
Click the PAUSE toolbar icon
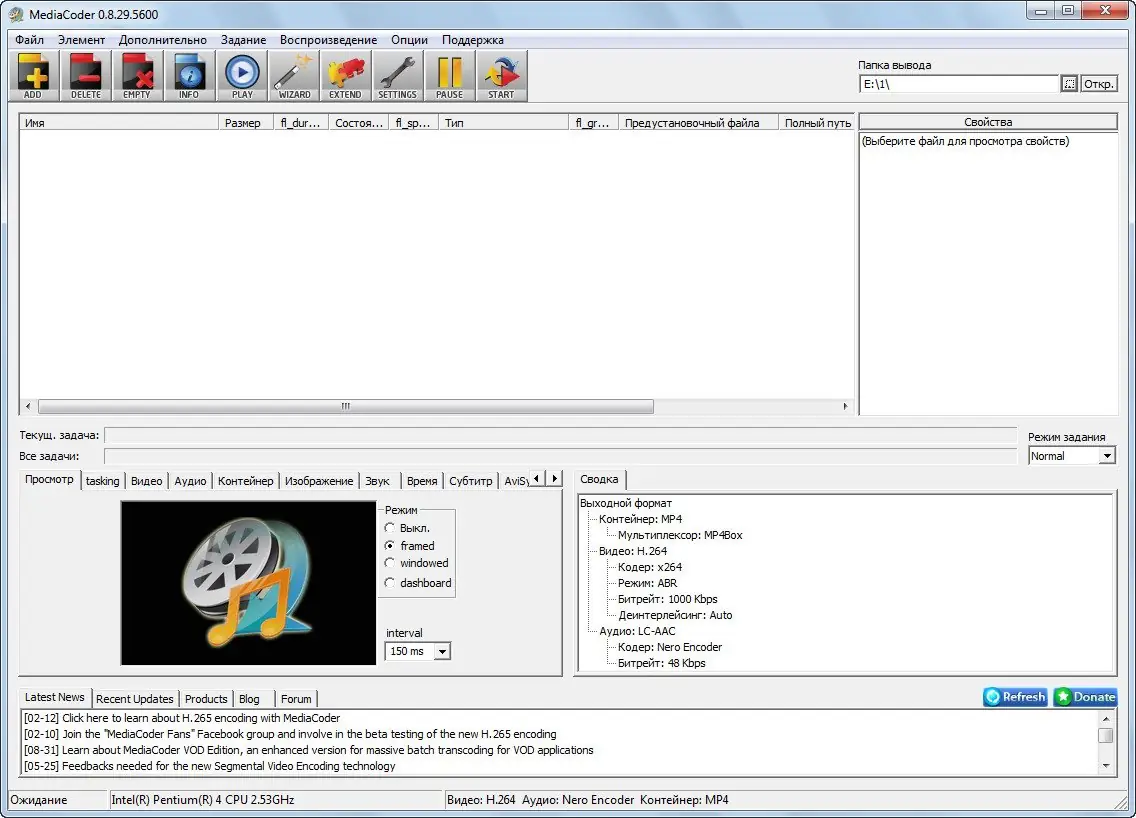(449, 75)
